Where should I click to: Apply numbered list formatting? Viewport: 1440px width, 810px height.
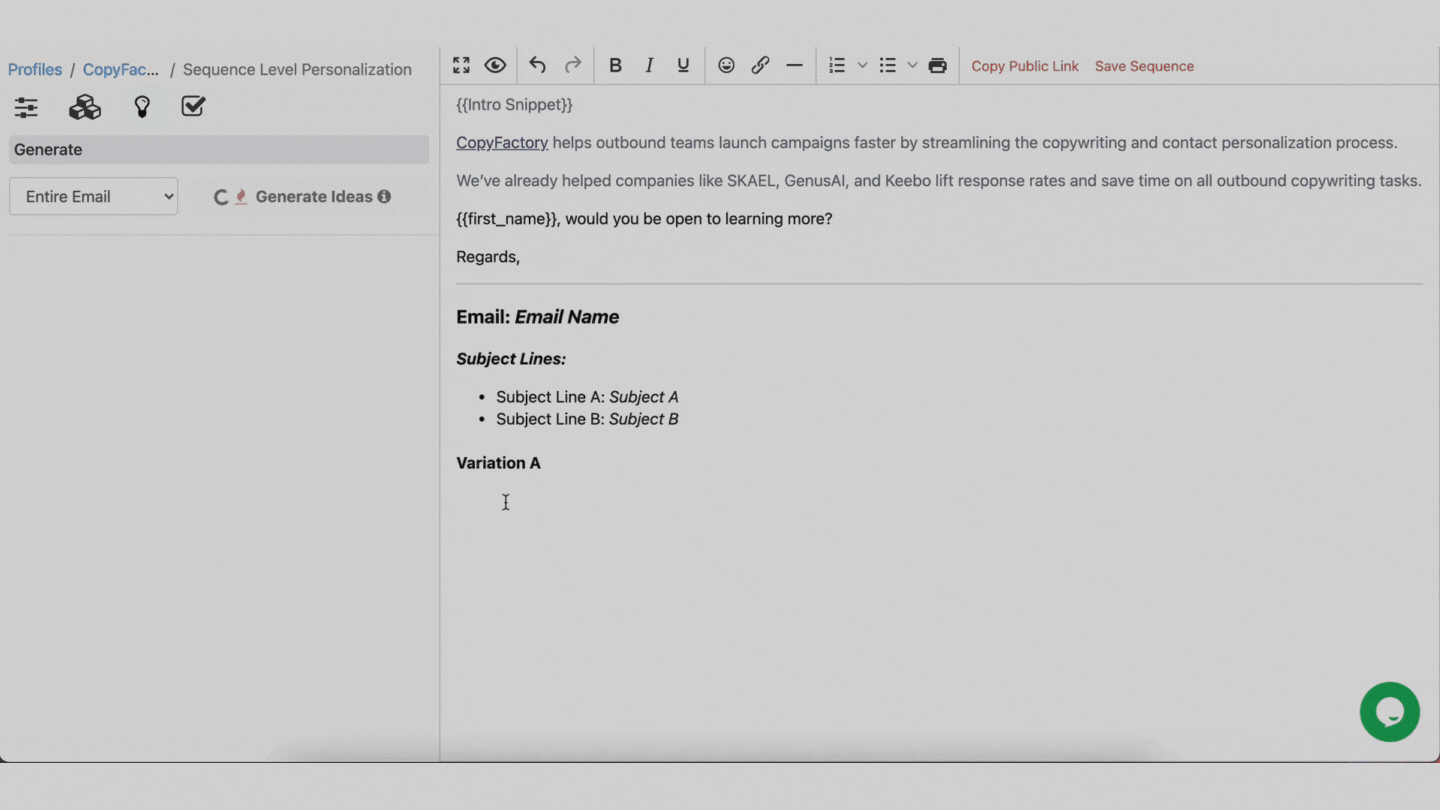(837, 65)
